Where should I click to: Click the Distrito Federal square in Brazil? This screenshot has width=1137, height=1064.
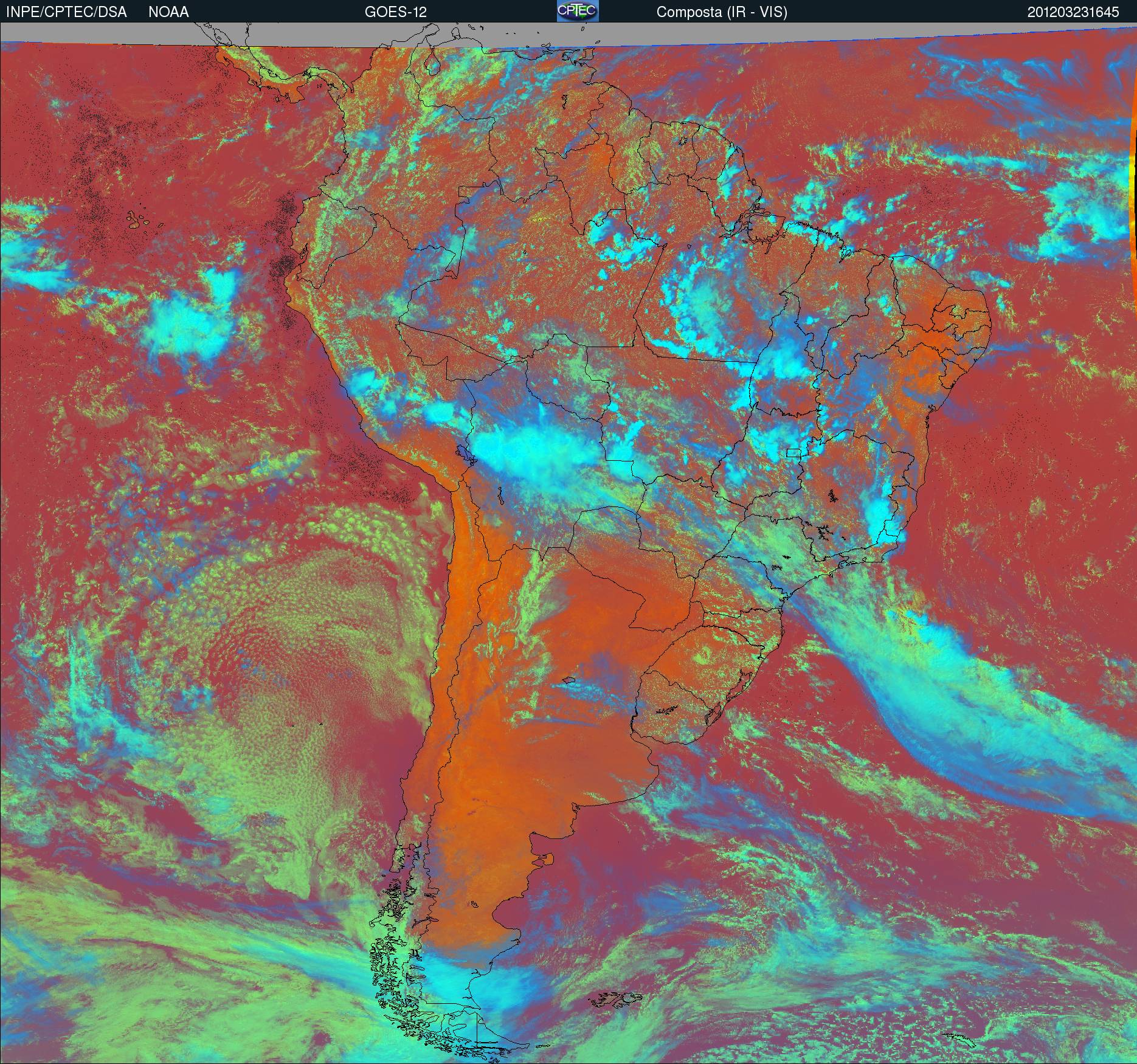pos(793,452)
